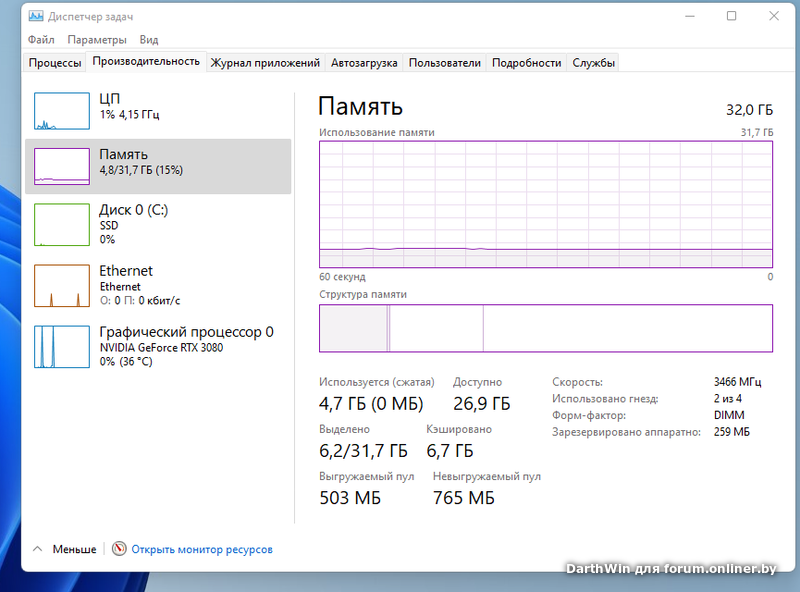Switch to Журнал приложений tab

pyautogui.click(x=265, y=63)
